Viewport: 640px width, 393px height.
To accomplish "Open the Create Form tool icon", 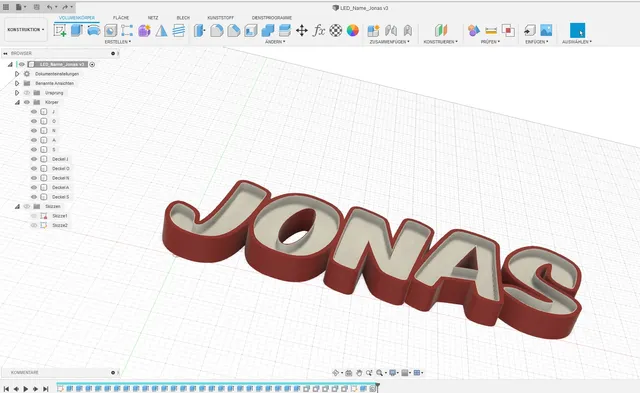I will tap(144, 31).
